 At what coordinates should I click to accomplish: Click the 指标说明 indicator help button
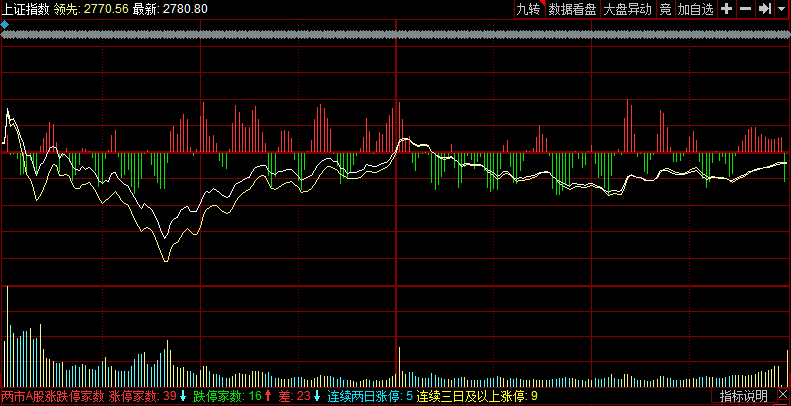pos(744,397)
